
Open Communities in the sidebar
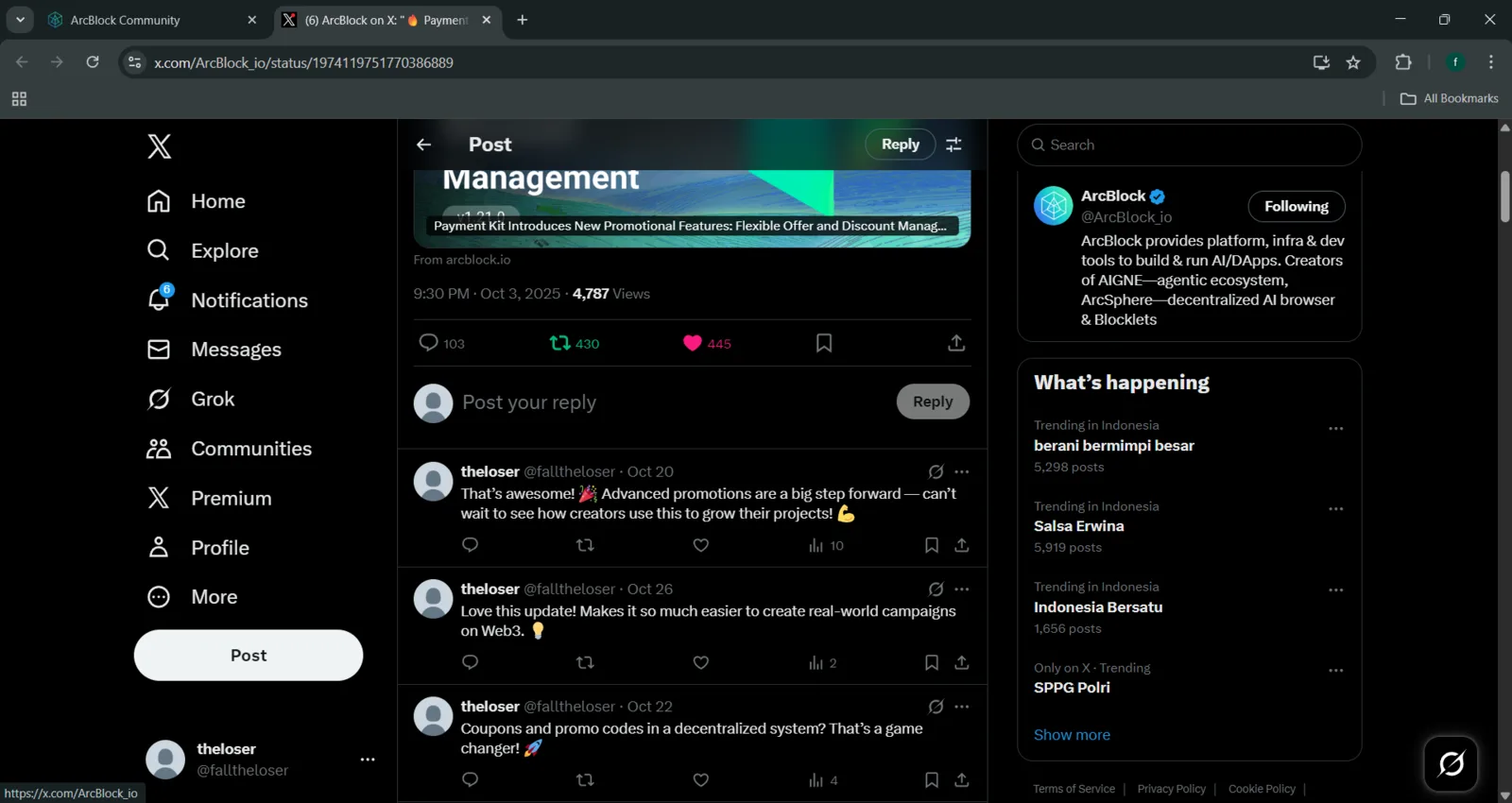tap(230, 449)
